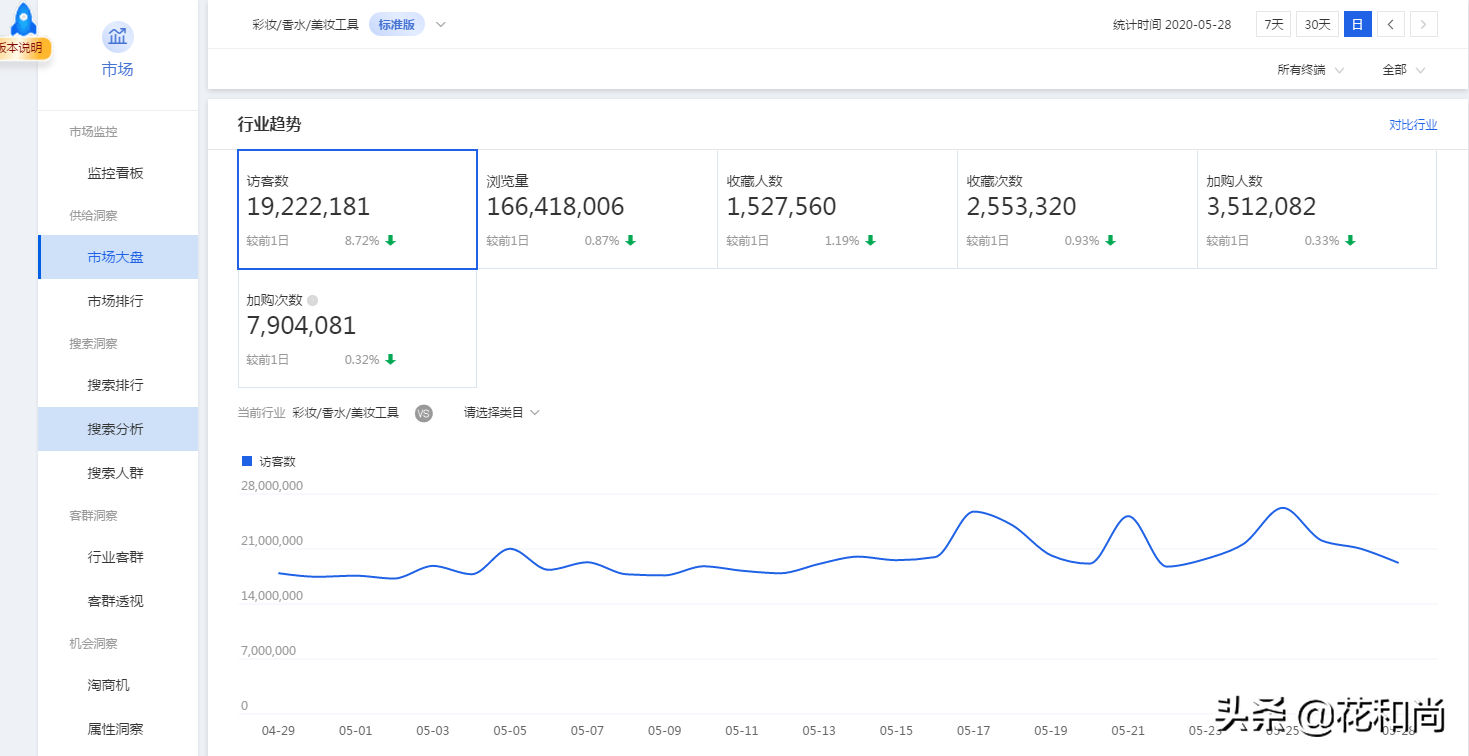Click the 对比行业 link
The image size is (1469, 756).
coord(1412,125)
